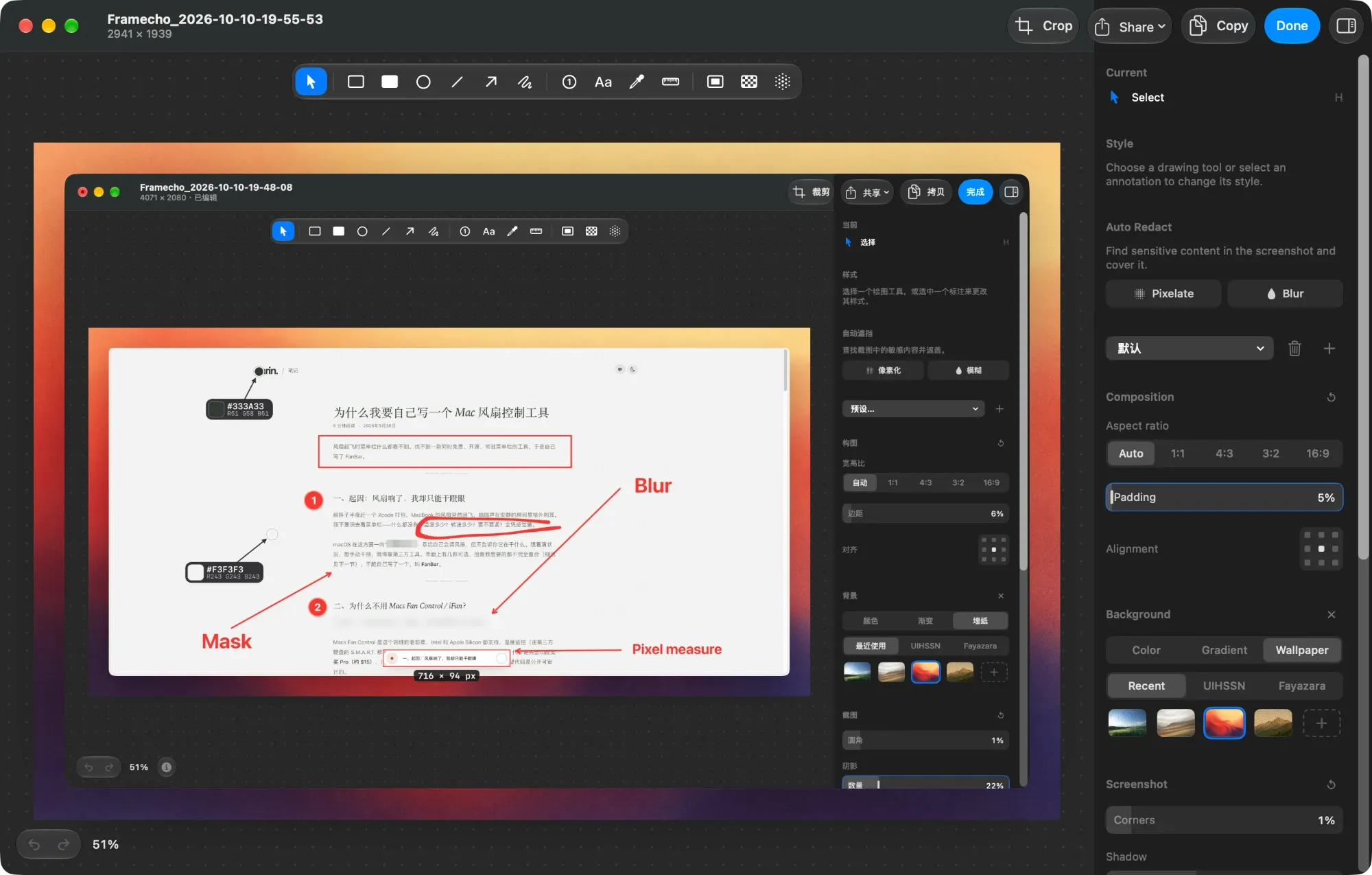Pick the ellipse drawing tool
1372x875 pixels.
click(423, 82)
